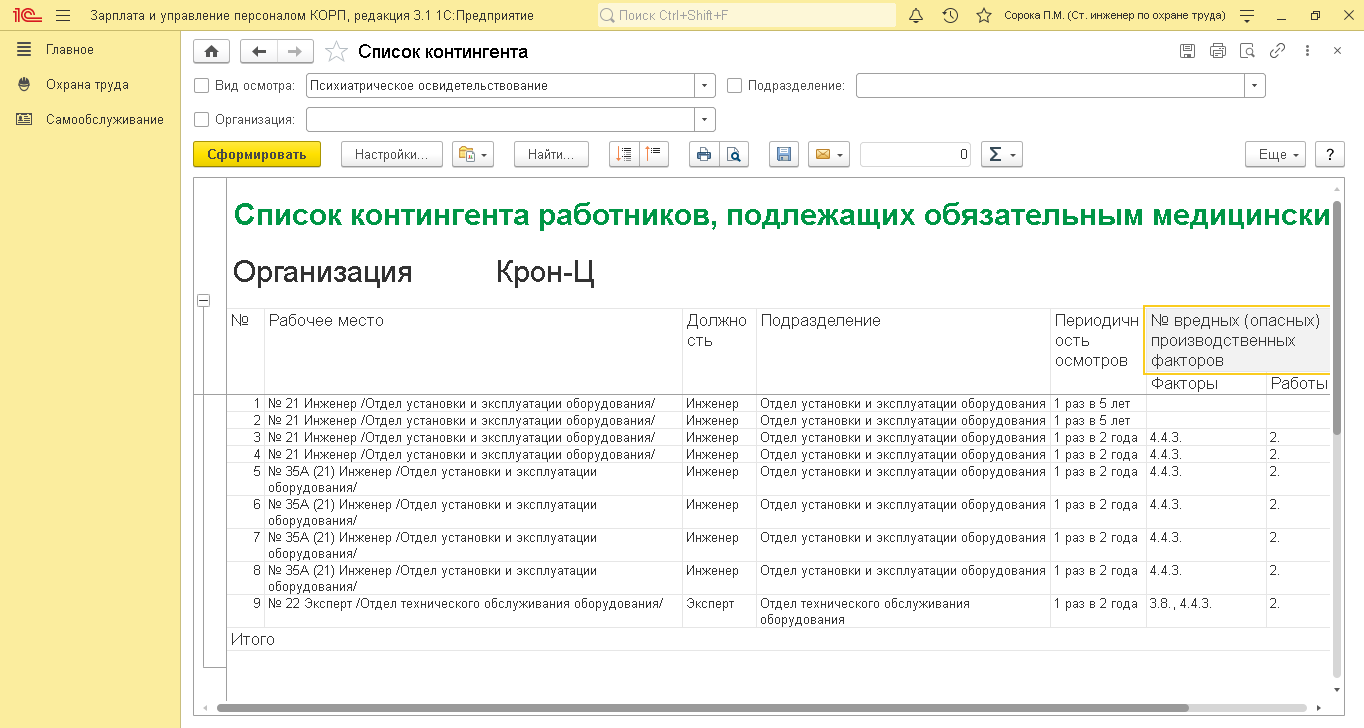
Task: Tick the Подразделение filter checkbox
Action: 734,86
